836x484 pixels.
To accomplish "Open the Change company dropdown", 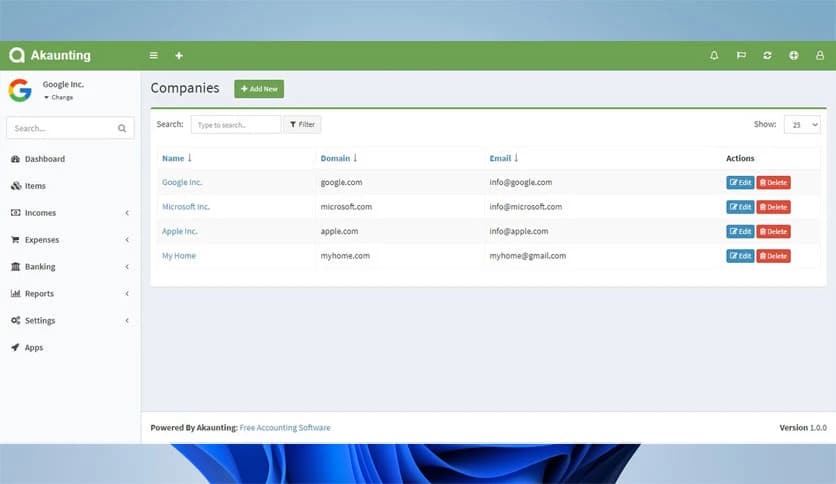I will (x=59, y=98).
